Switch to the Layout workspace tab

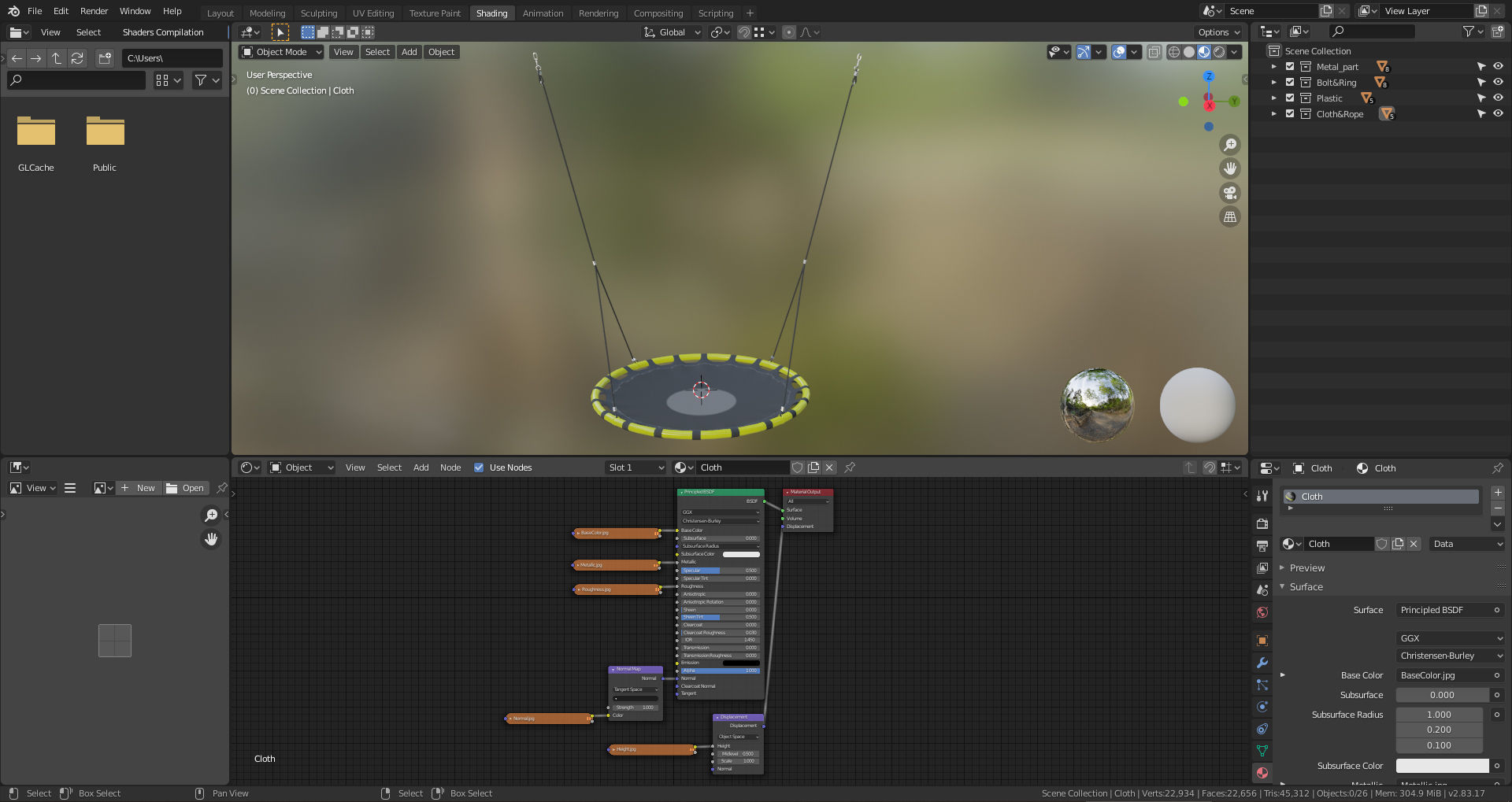click(220, 13)
